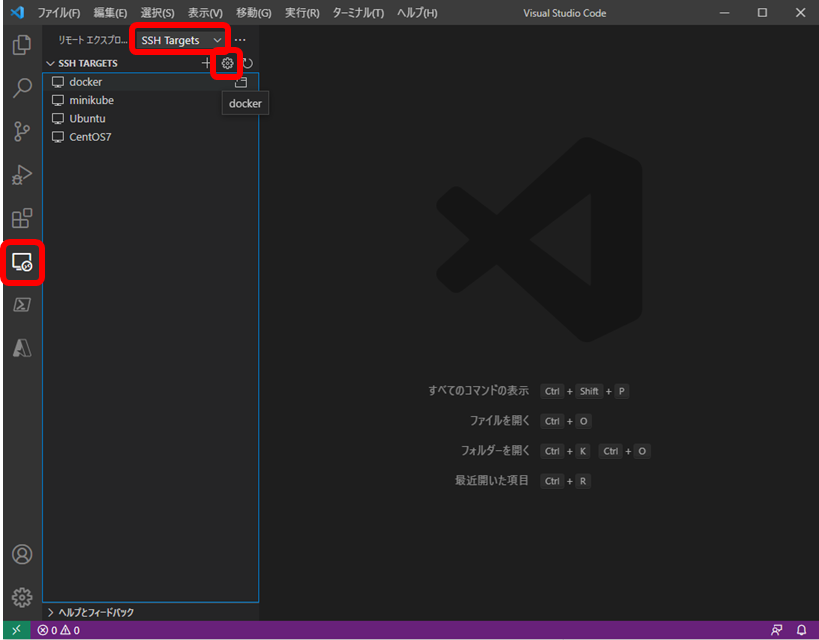
Task: Collapse the SSH TARGETS section
Action: click(82, 63)
